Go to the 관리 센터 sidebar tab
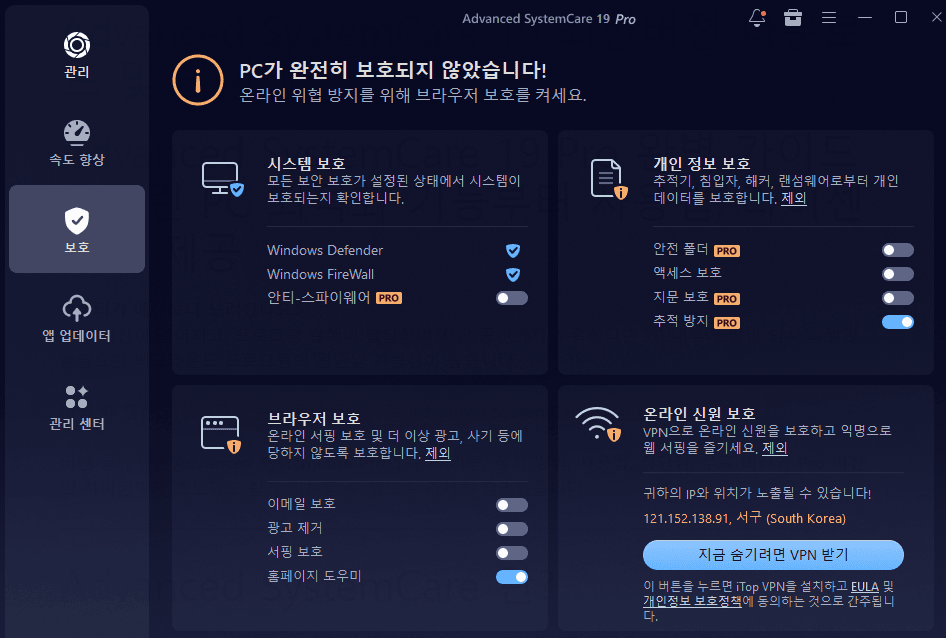The image size is (946, 638). pyautogui.click(x=77, y=407)
